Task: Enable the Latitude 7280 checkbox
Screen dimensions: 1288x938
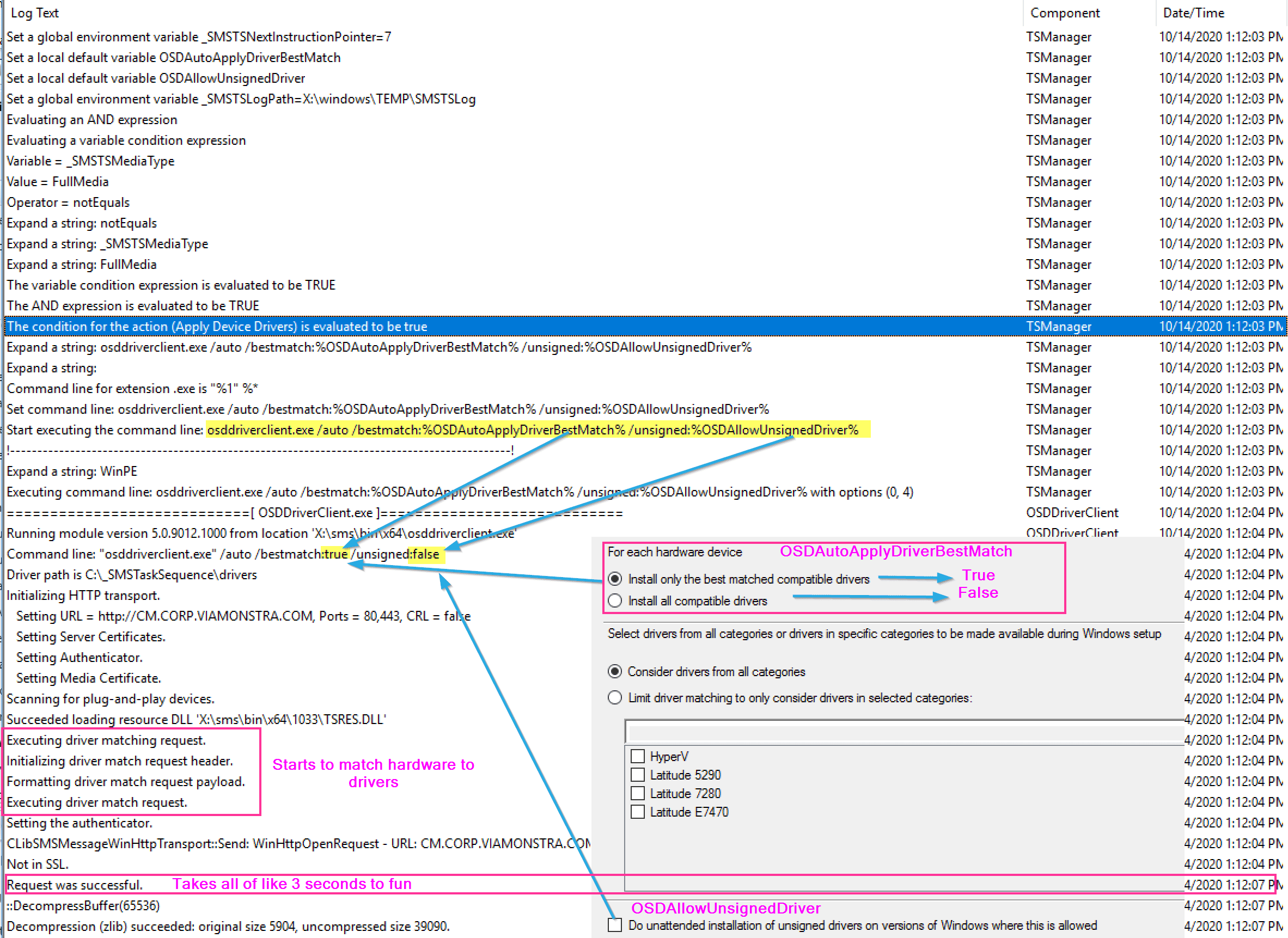Action: [638, 793]
